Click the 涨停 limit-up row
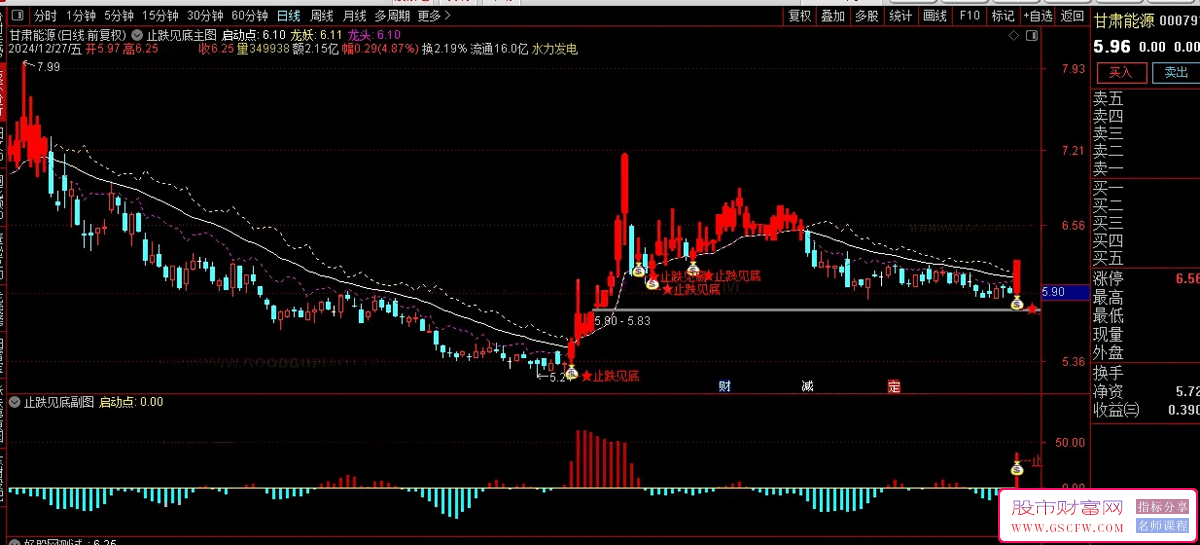 [1145, 278]
